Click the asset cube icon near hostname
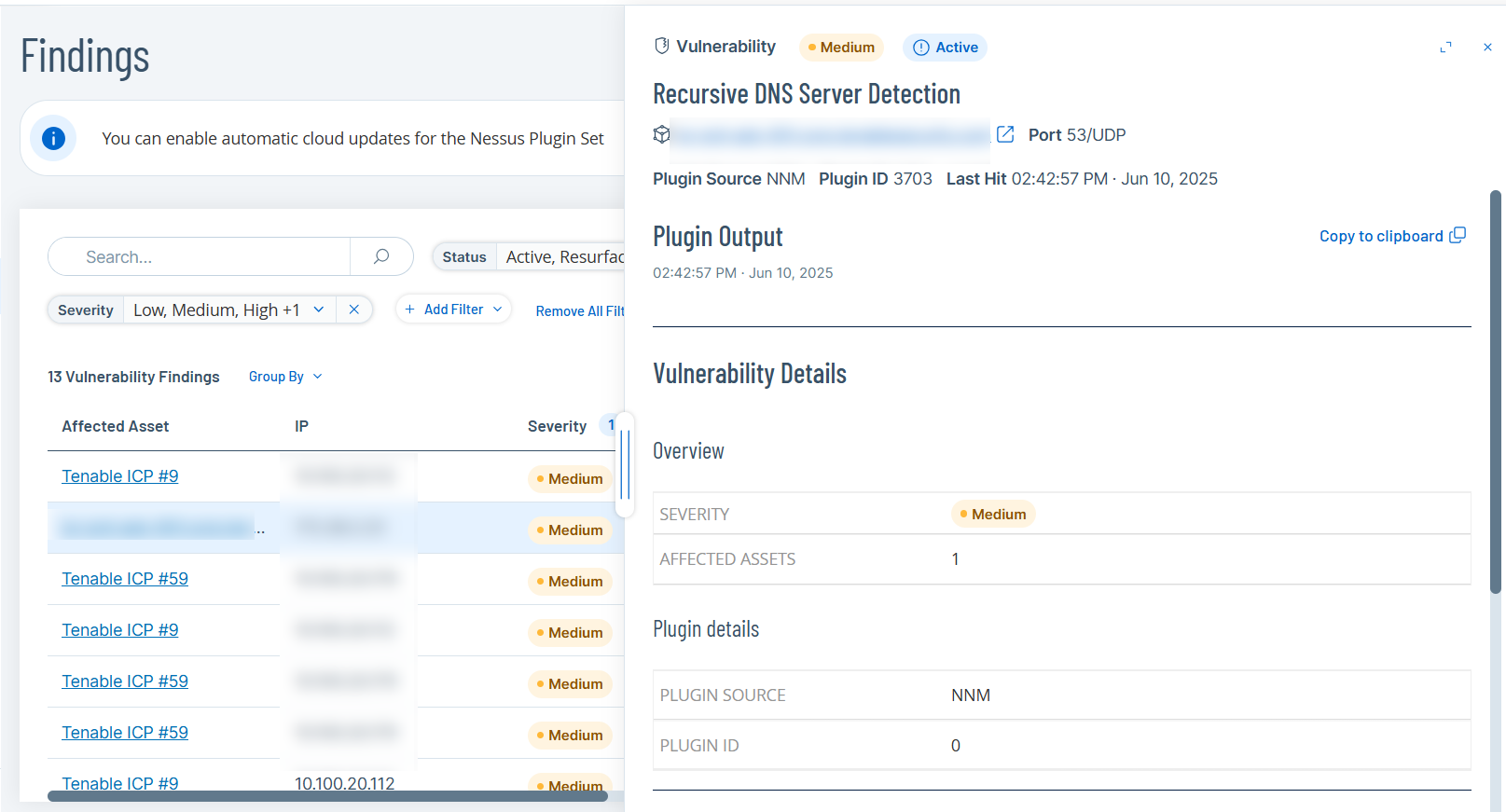Image resolution: width=1506 pixels, height=812 pixels. tap(661, 134)
